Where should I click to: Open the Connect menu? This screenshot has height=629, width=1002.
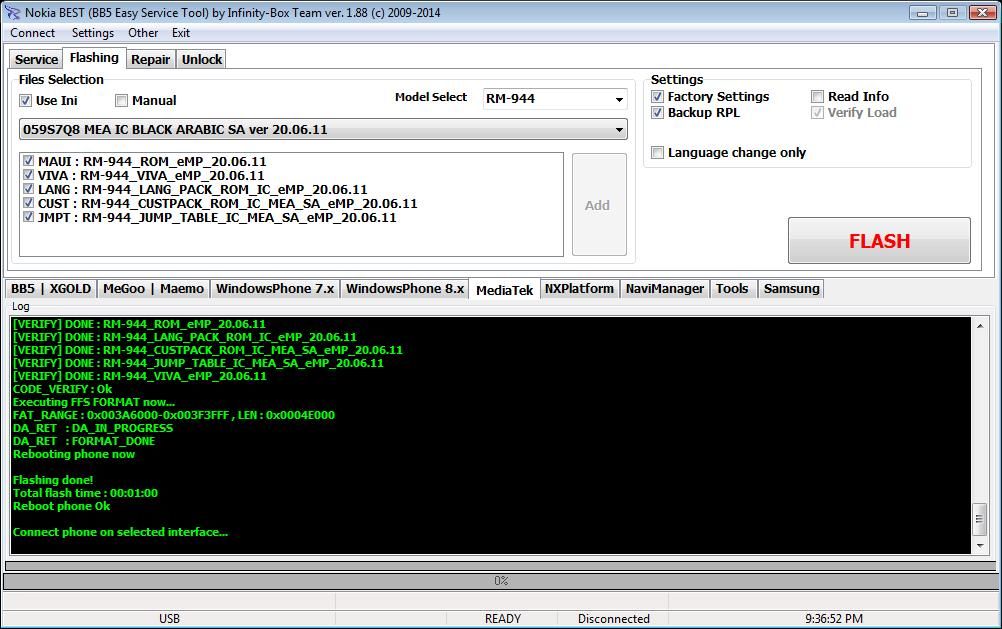32,33
